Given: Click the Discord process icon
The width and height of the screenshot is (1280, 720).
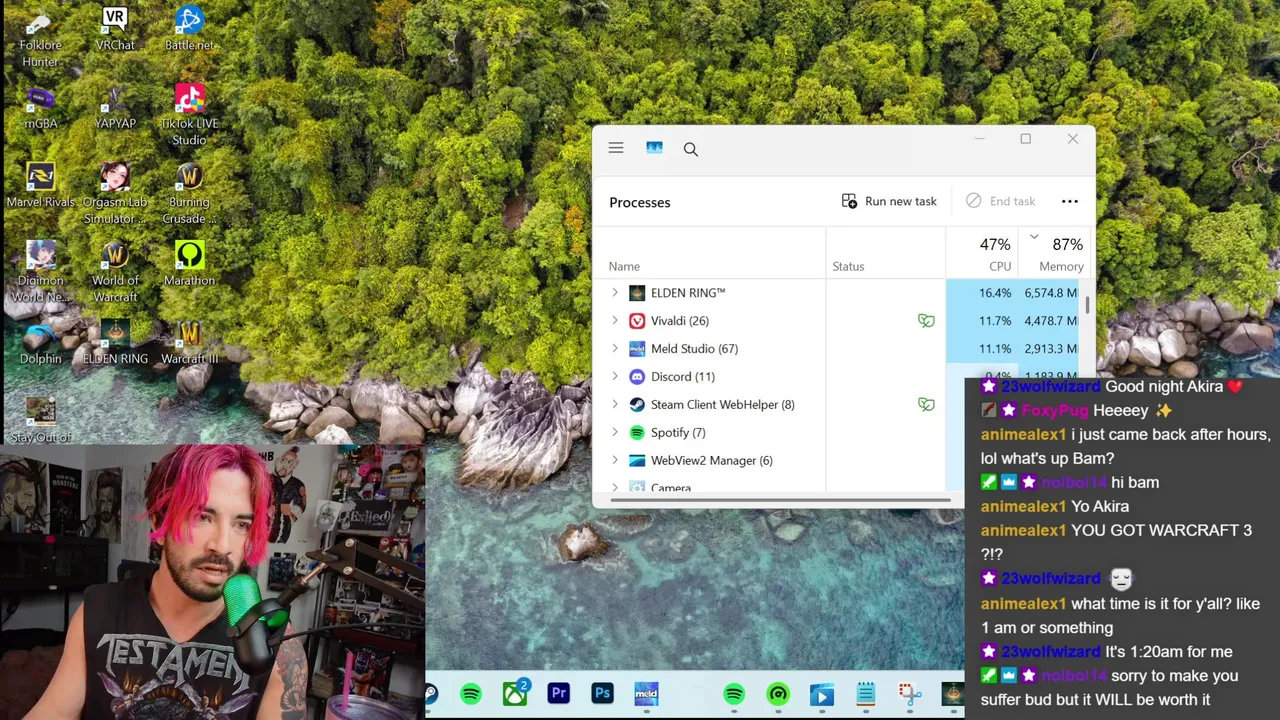Looking at the screenshot, I should pyautogui.click(x=637, y=377).
